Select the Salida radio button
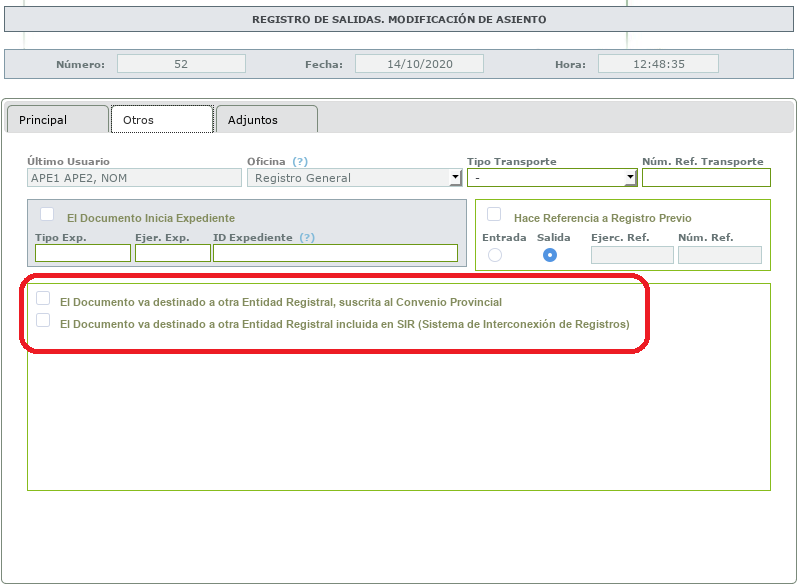 [550, 255]
